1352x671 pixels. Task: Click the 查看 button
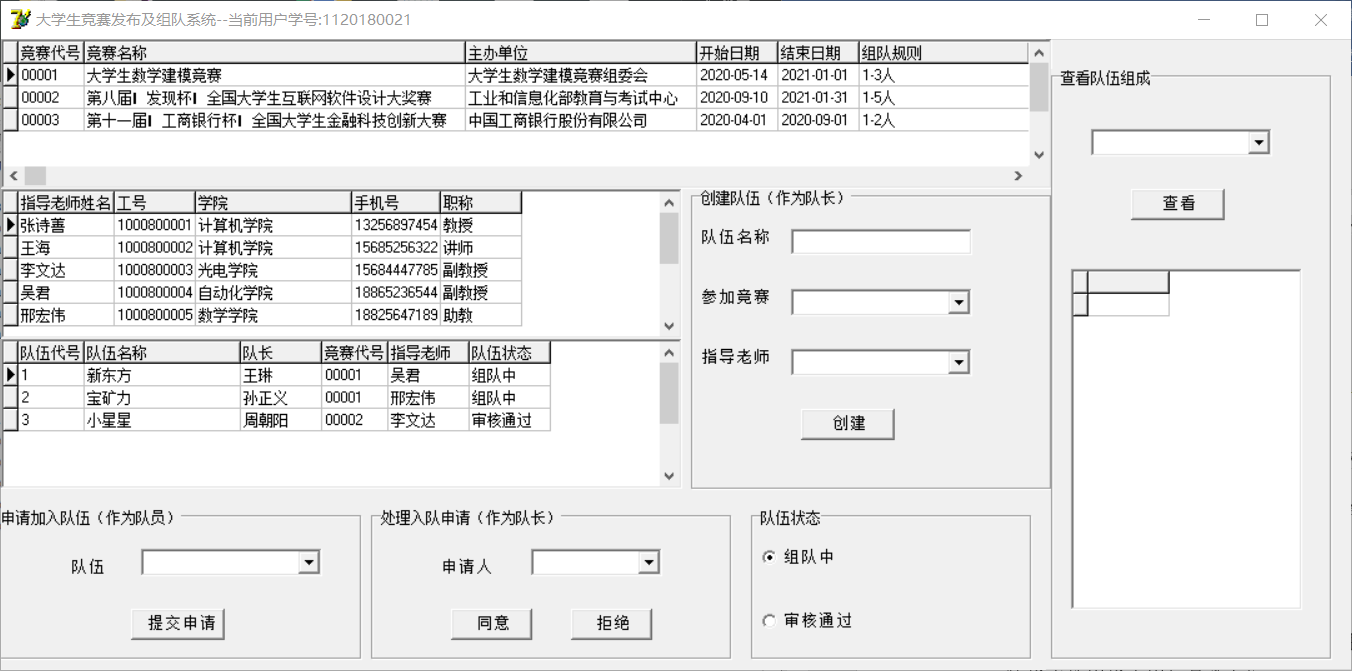[x=1178, y=203]
